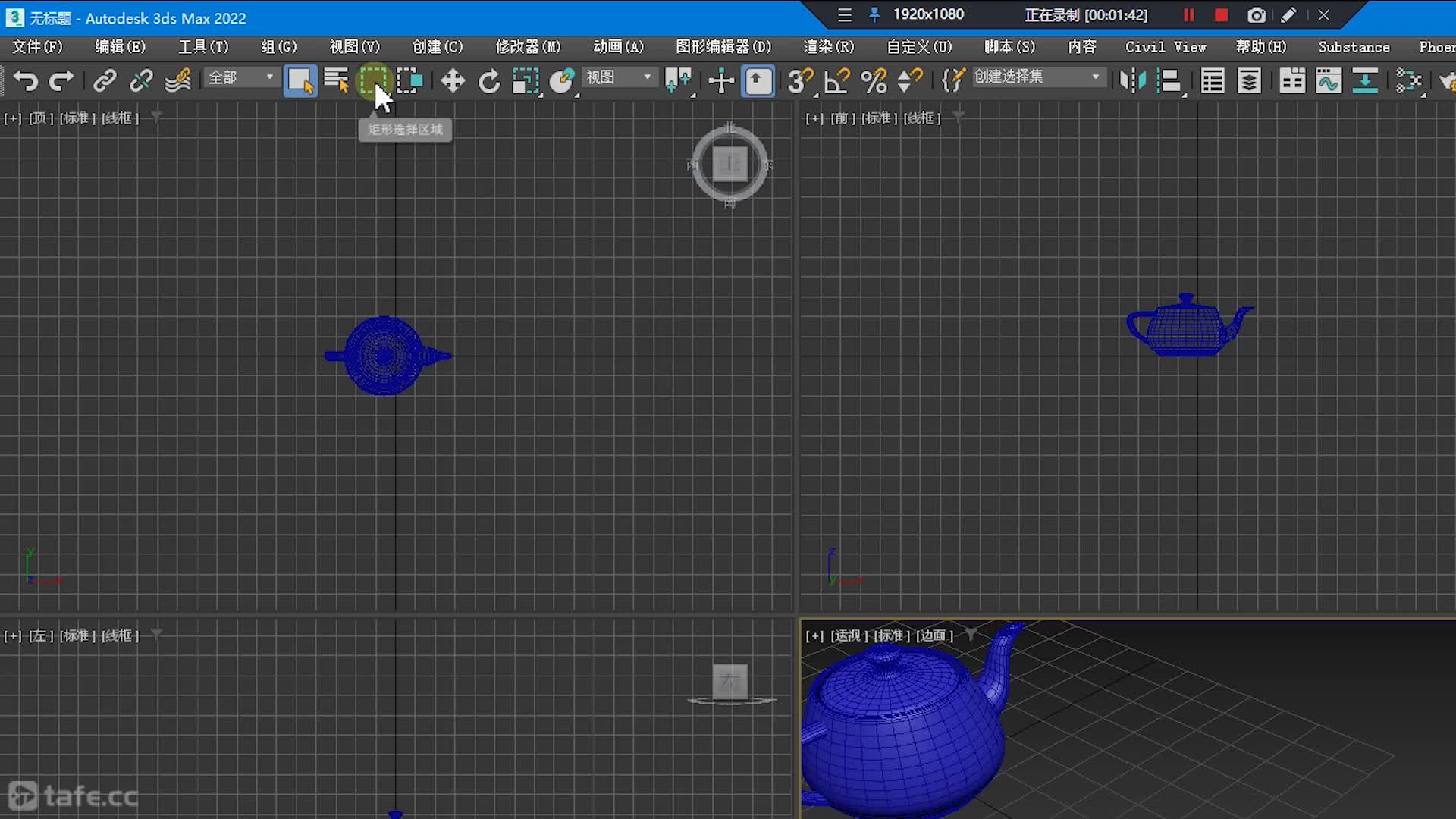Open the 修改器(M) menu

pyautogui.click(x=528, y=47)
